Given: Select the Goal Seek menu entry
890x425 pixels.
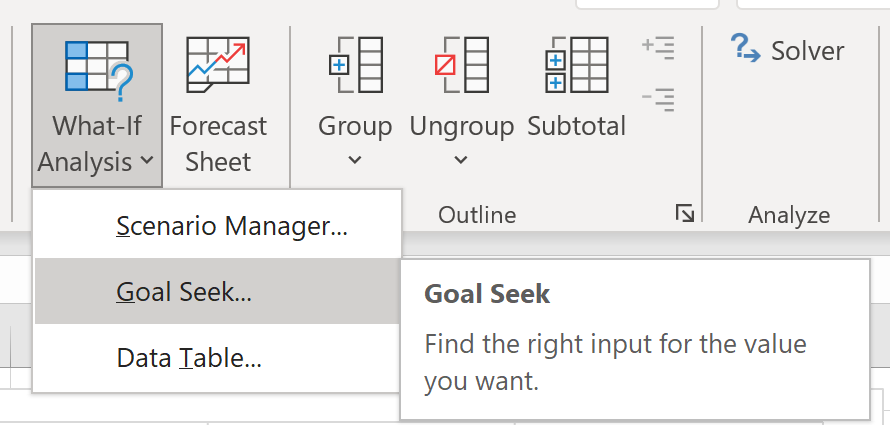Looking at the screenshot, I should pos(218,292).
